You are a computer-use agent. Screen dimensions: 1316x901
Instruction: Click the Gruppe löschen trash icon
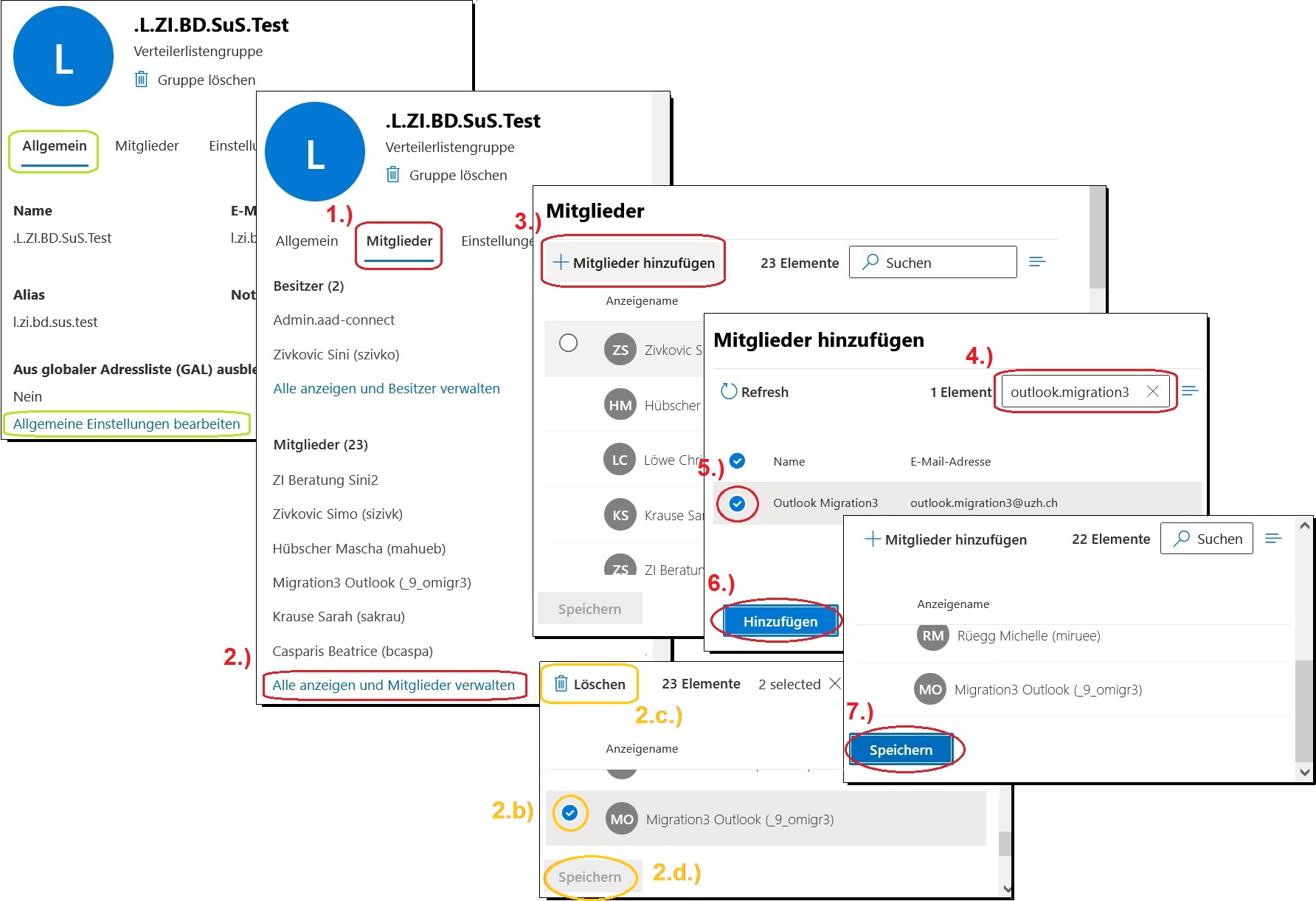point(140,80)
